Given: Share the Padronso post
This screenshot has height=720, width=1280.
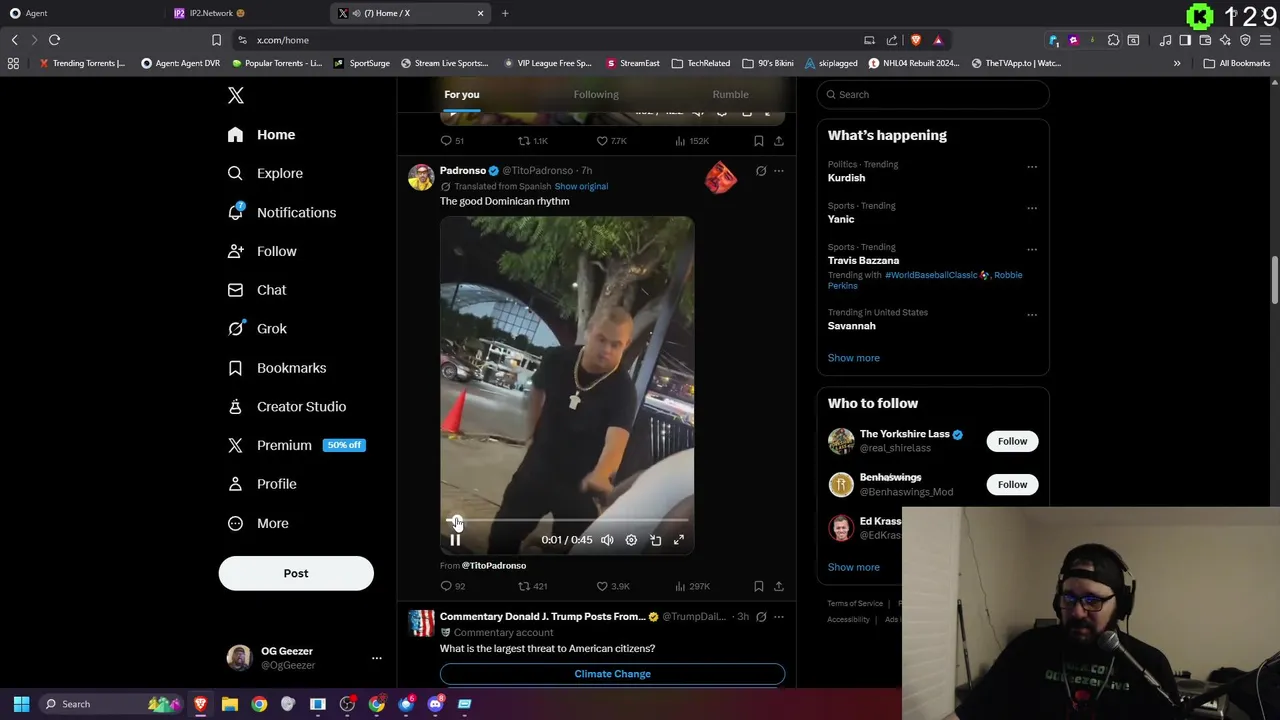Looking at the screenshot, I should [x=779, y=586].
